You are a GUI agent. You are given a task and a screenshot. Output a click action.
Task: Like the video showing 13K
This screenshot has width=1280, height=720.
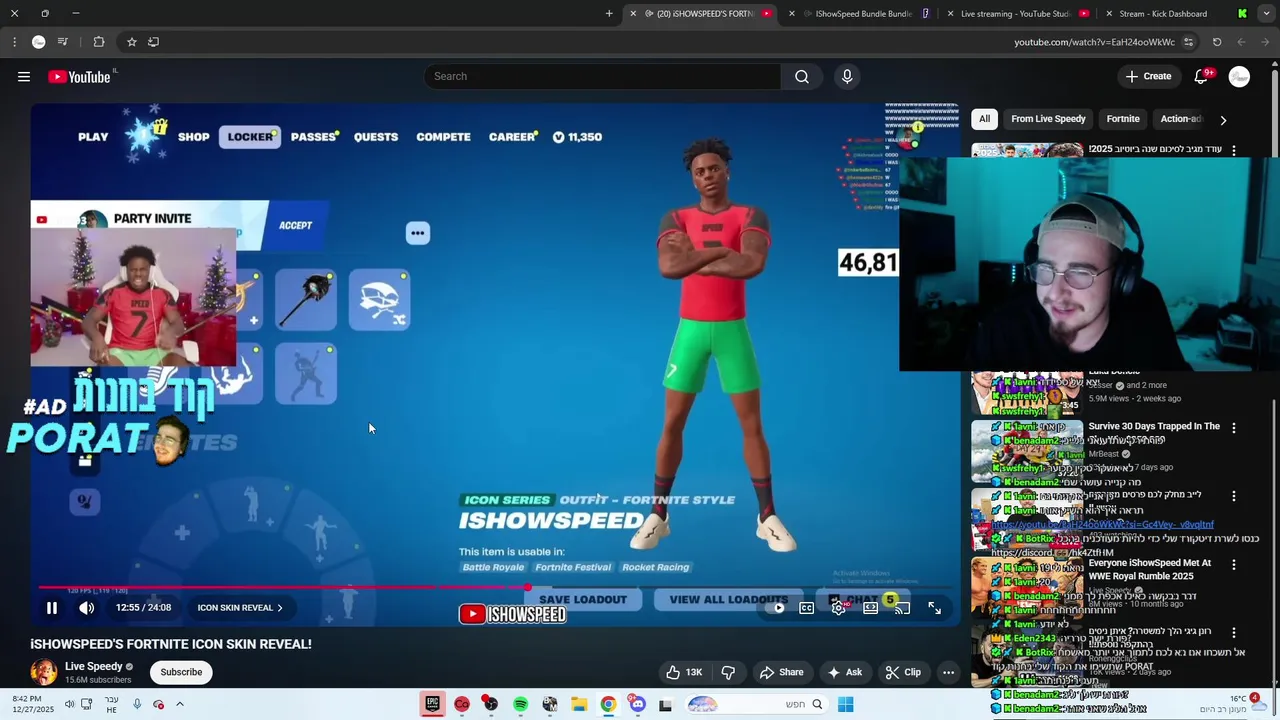[x=684, y=672]
